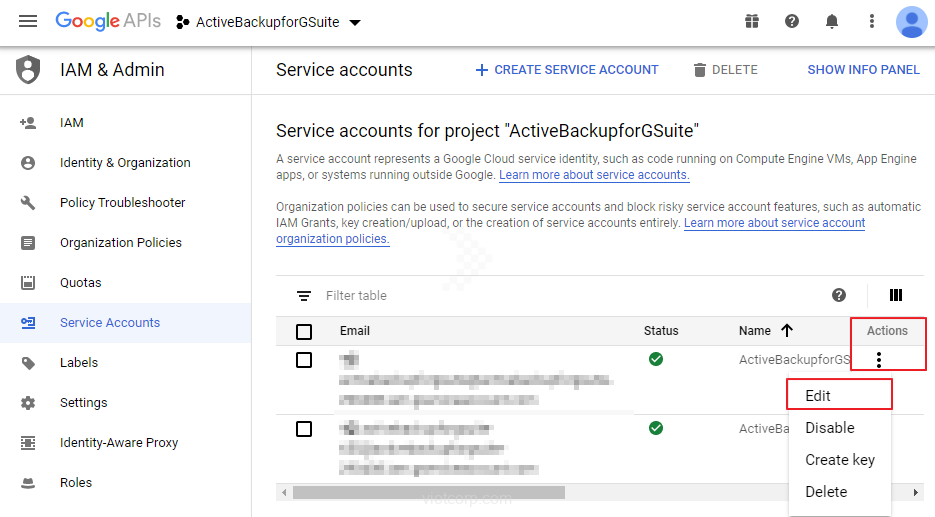Open Learn more about service accounts link
935x517 pixels.
[x=594, y=175]
